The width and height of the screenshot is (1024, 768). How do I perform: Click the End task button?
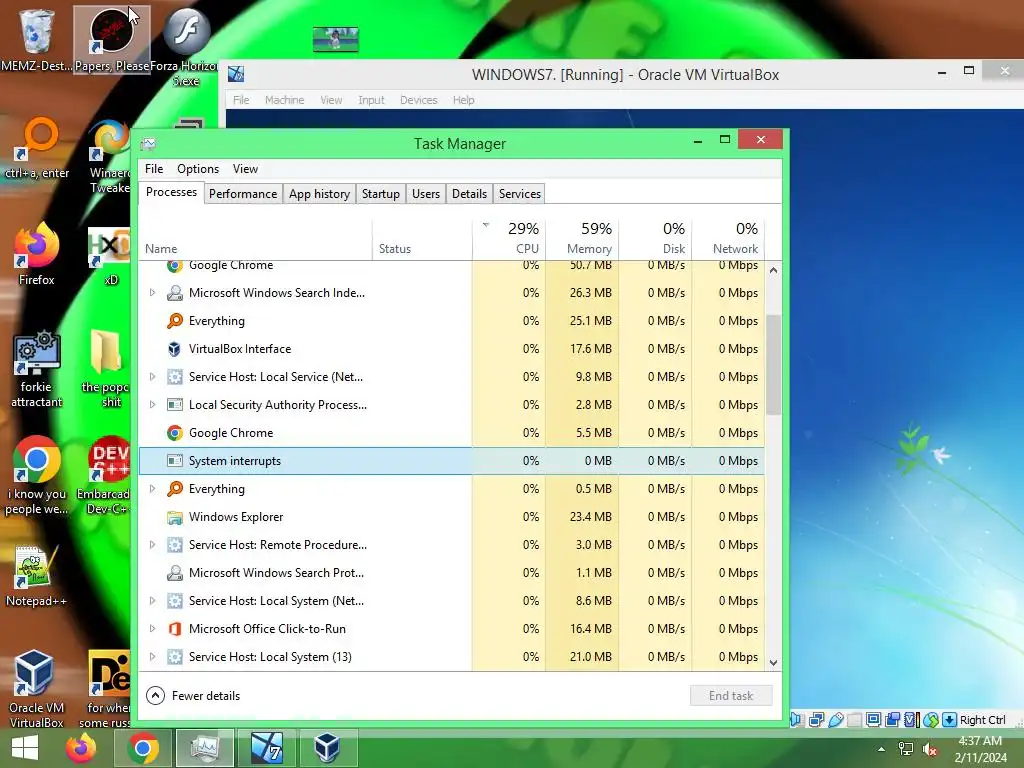(x=731, y=696)
